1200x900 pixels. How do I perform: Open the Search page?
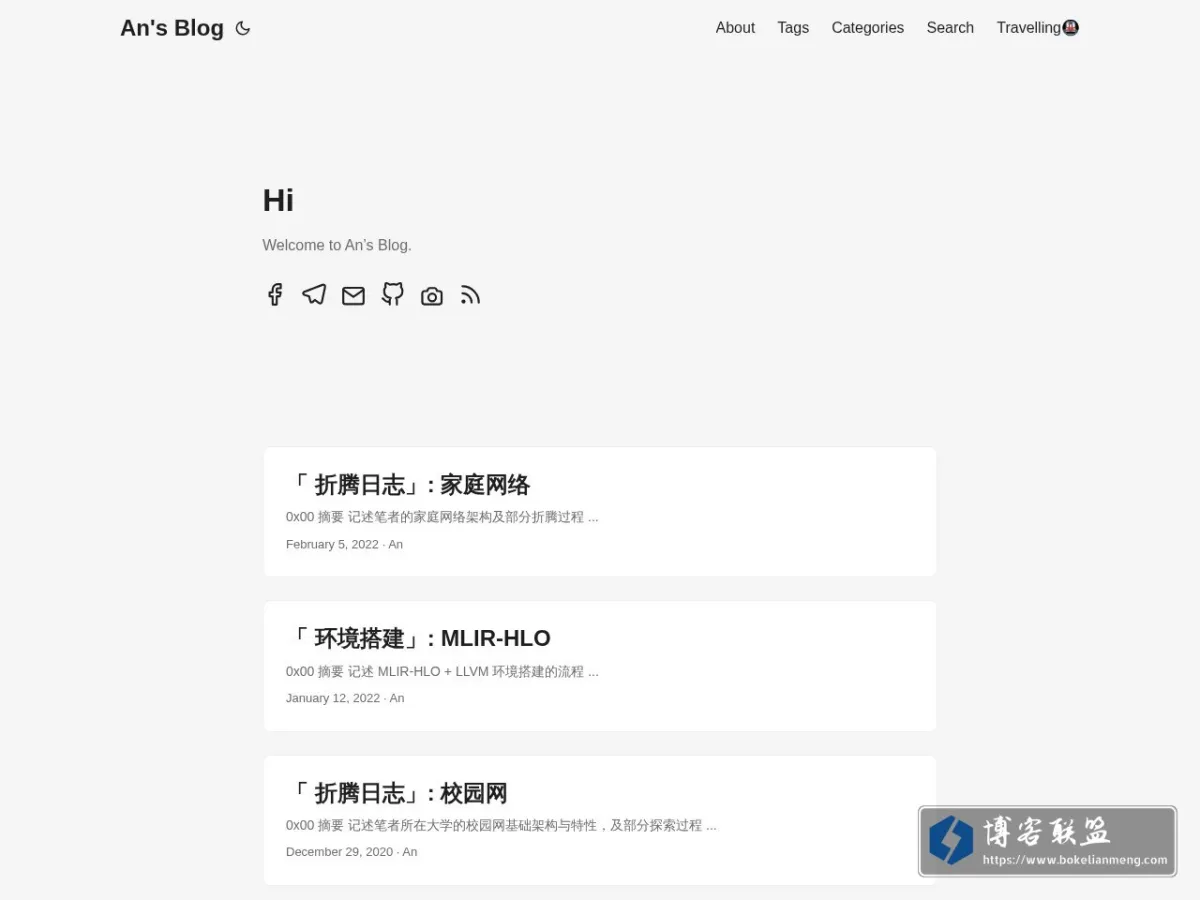[x=950, y=28]
